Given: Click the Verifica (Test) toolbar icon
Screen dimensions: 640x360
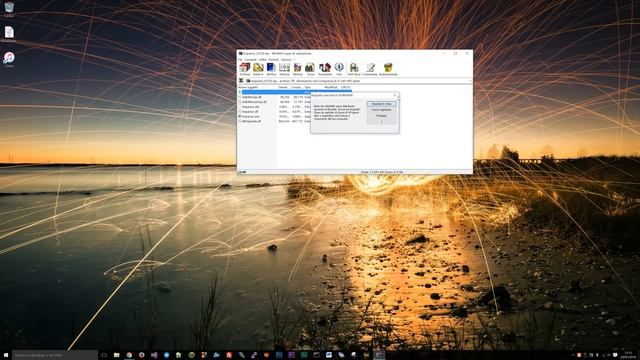Looking at the screenshot, I should point(271,69).
